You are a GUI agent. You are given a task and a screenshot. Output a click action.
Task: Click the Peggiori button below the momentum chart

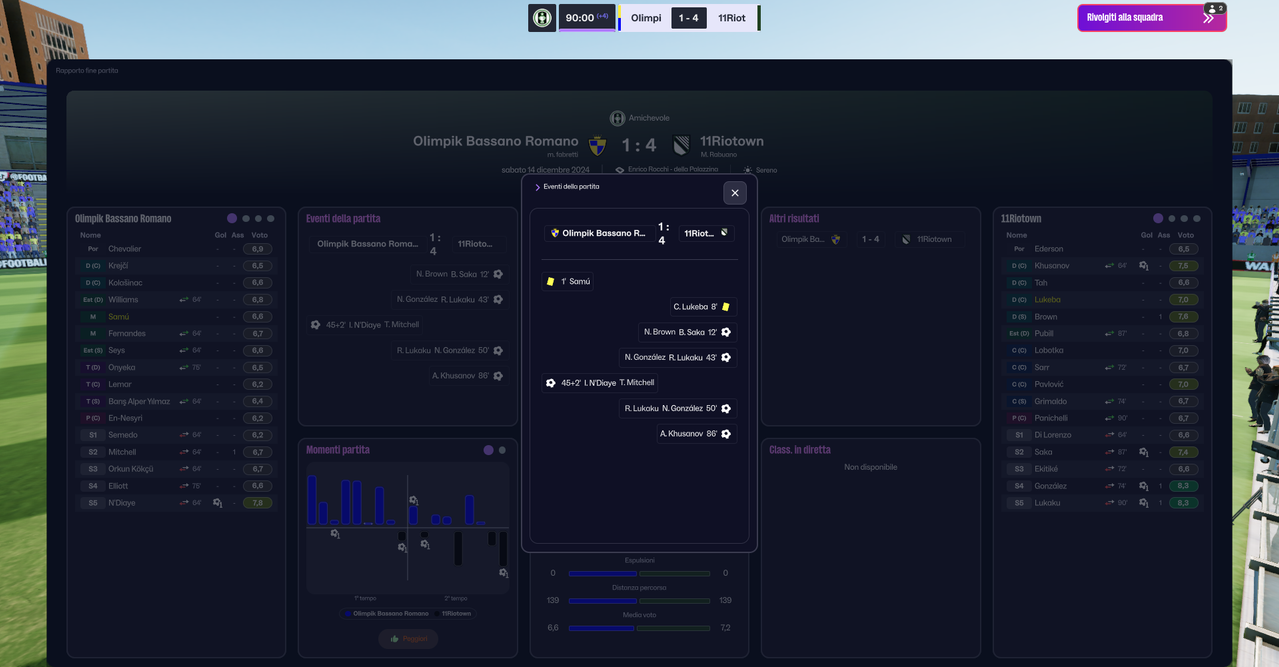[x=408, y=638]
